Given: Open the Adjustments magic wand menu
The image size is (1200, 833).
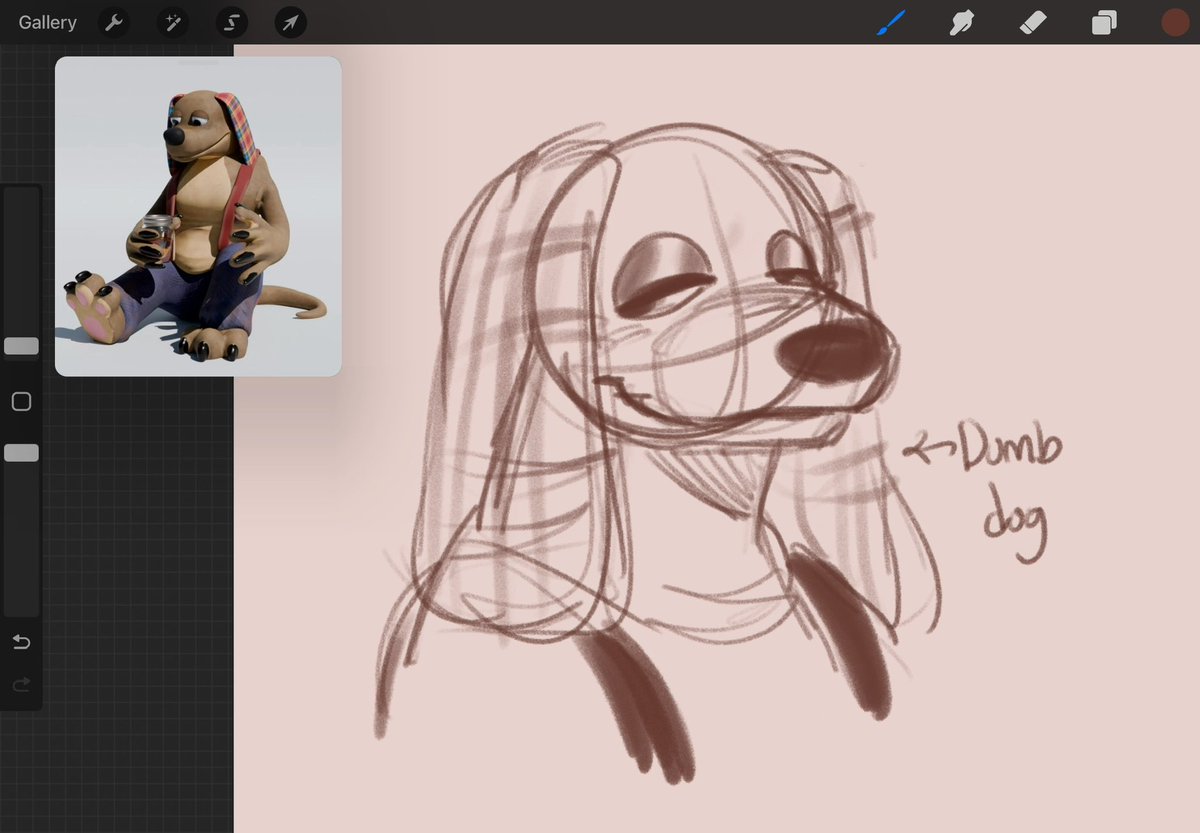Looking at the screenshot, I should point(173,22).
